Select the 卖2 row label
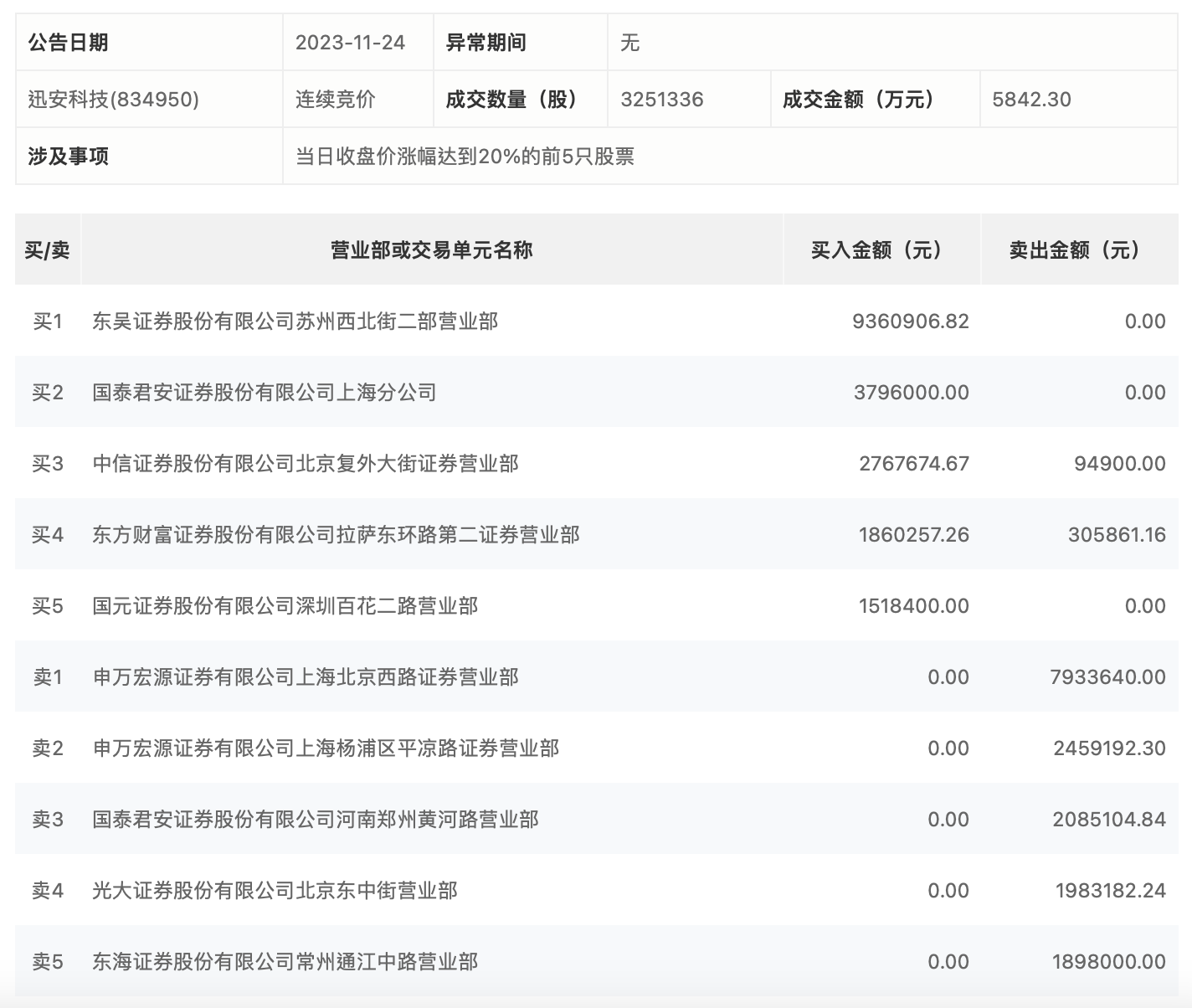 (48, 748)
